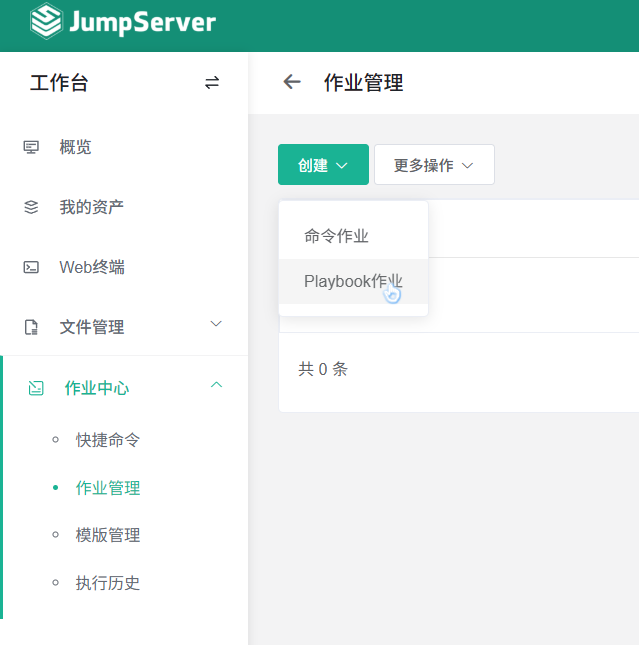The image size is (639, 645).
Task: Navigate to 模版管理
Action: coord(108,535)
